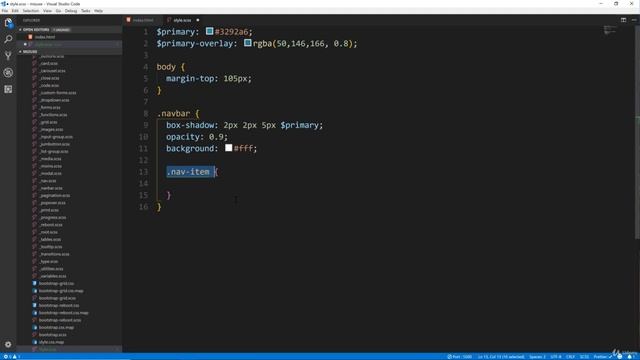The image size is (640, 360).
Task: Open _dropdown.scss in the file tree
Action: tap(54, 100)
